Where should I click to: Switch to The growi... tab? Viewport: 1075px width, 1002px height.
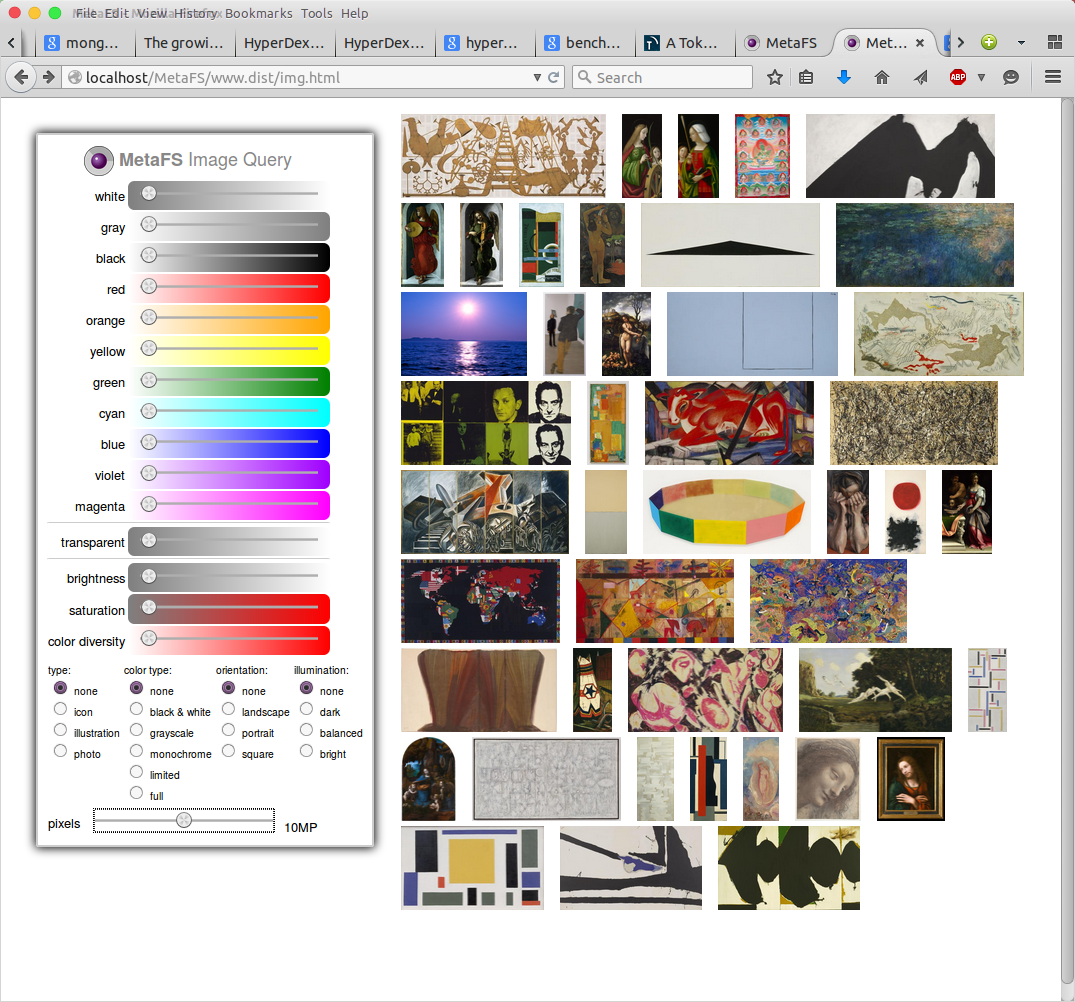point(183,42)
